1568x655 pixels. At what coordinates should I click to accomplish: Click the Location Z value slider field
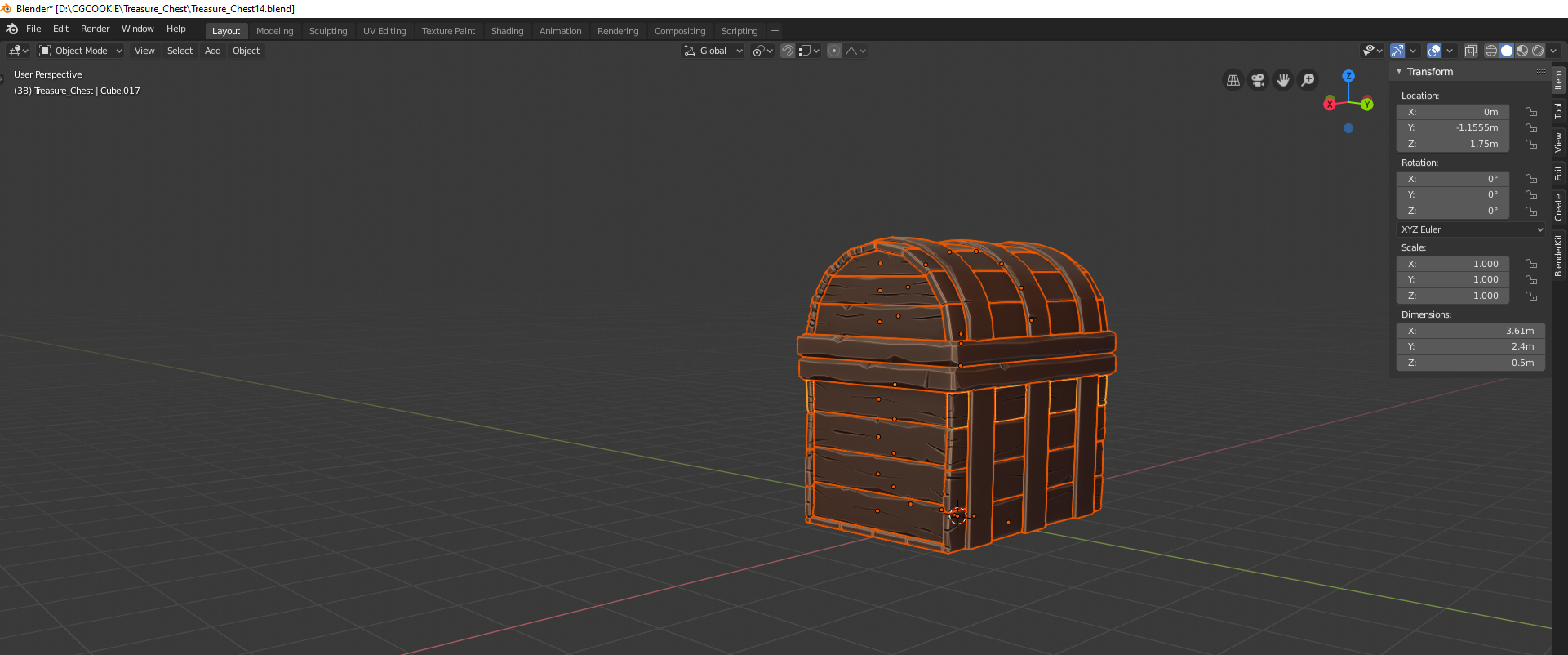(x=1453, y=144)
